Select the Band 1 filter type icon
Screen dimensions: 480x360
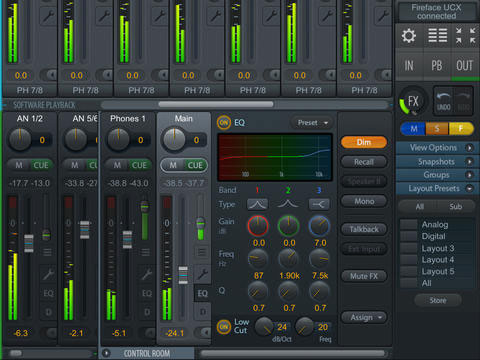tap(257, 204)
